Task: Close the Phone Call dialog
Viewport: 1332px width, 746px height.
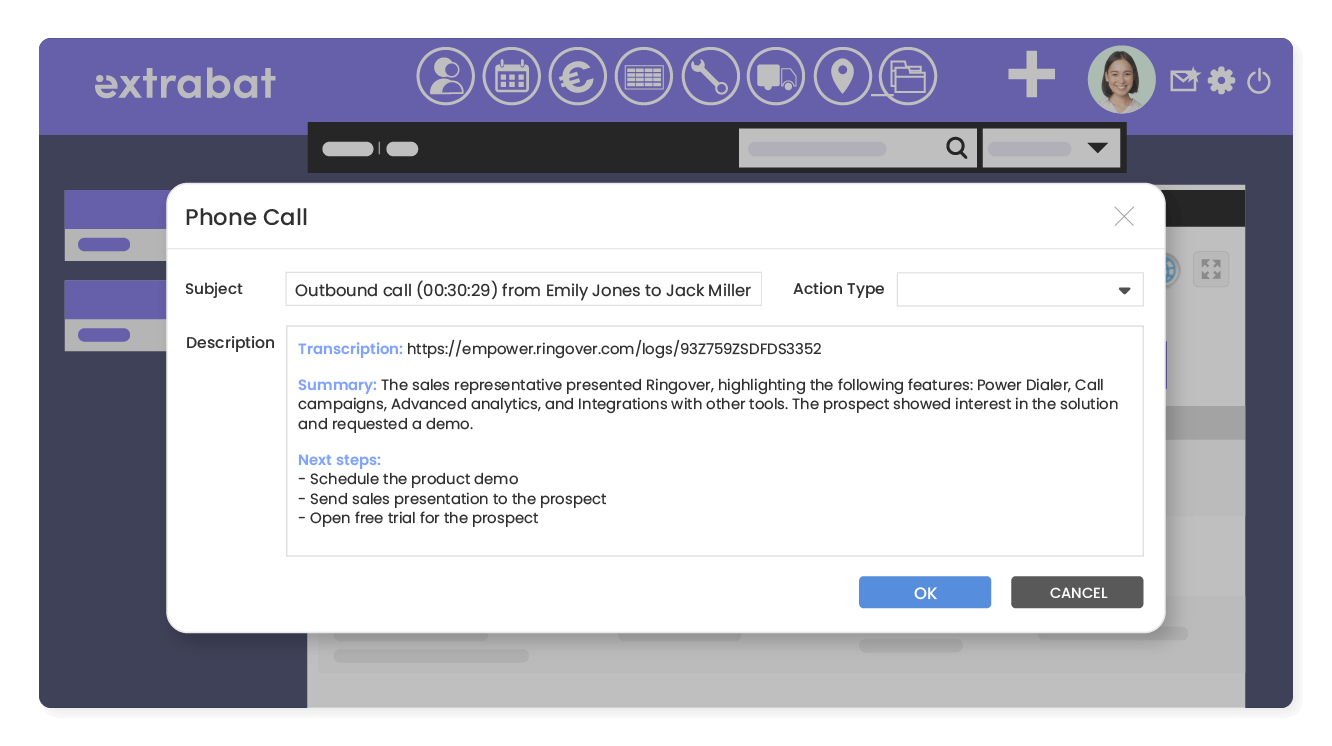Action: 1124,217
